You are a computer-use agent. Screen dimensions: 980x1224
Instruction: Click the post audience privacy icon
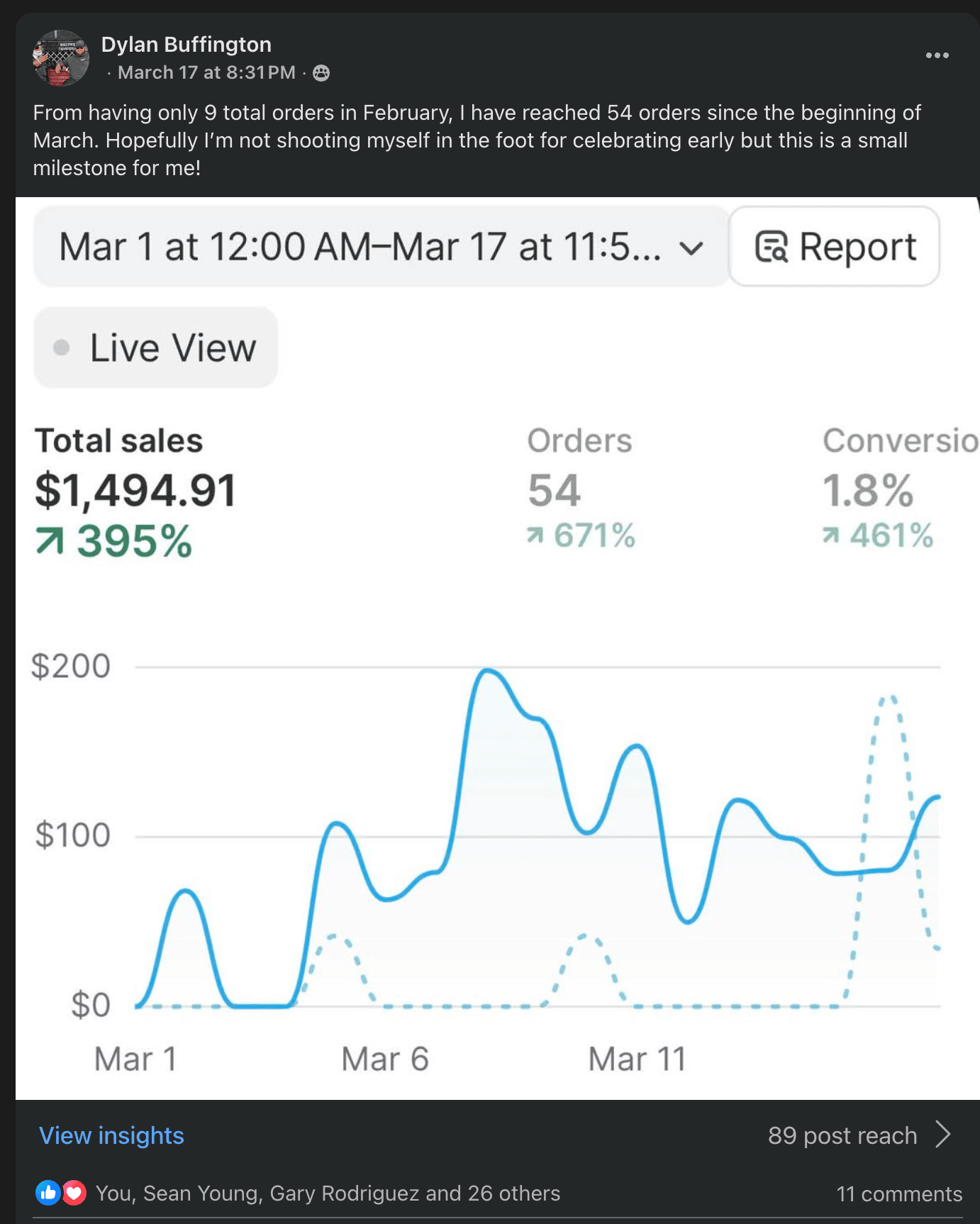click(x=321, y=73)
